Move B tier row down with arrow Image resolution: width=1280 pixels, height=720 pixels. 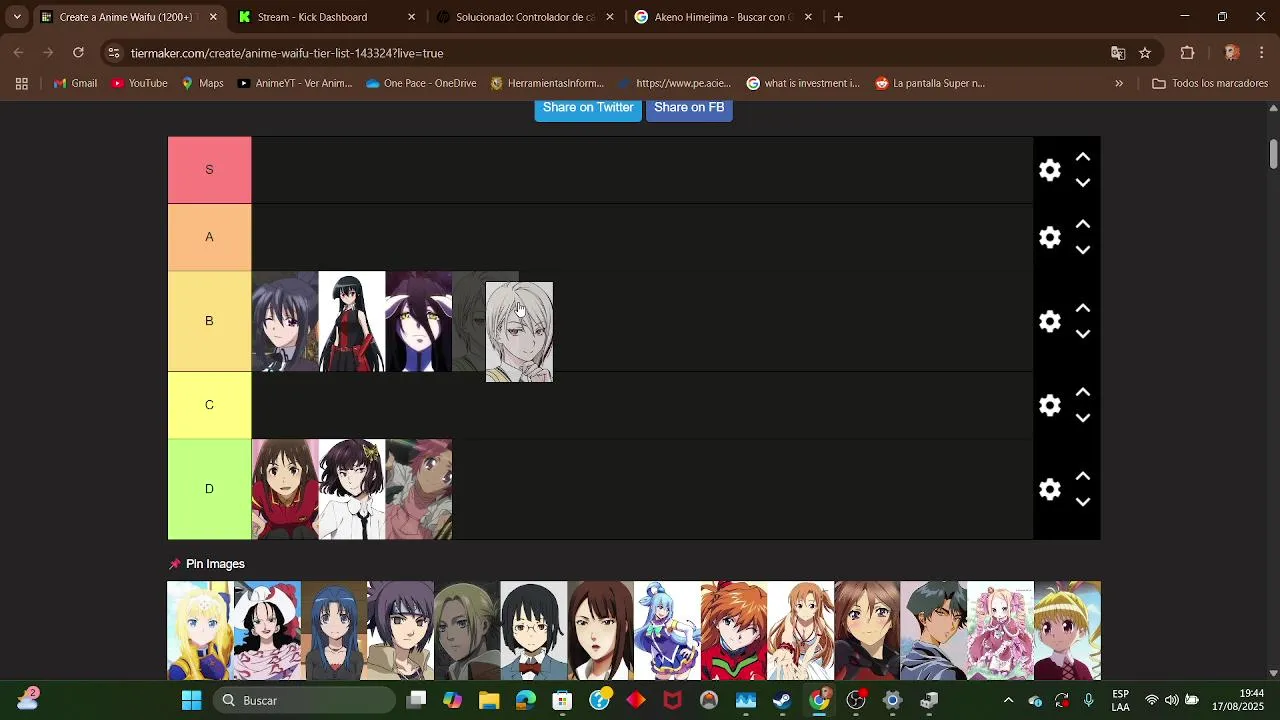(x=1083, y=334)
